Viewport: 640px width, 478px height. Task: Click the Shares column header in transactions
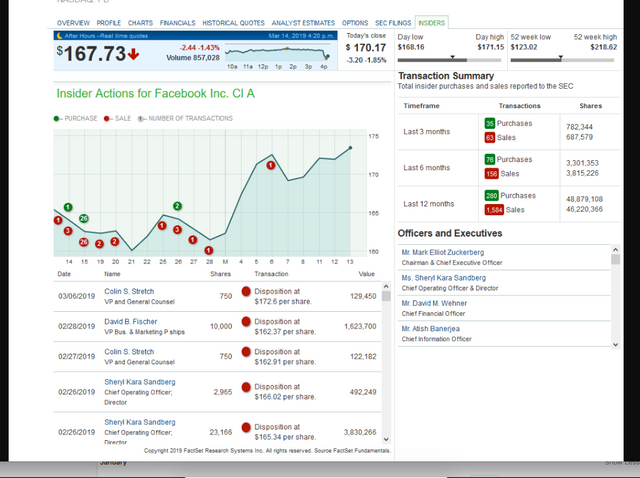(220, 274)
